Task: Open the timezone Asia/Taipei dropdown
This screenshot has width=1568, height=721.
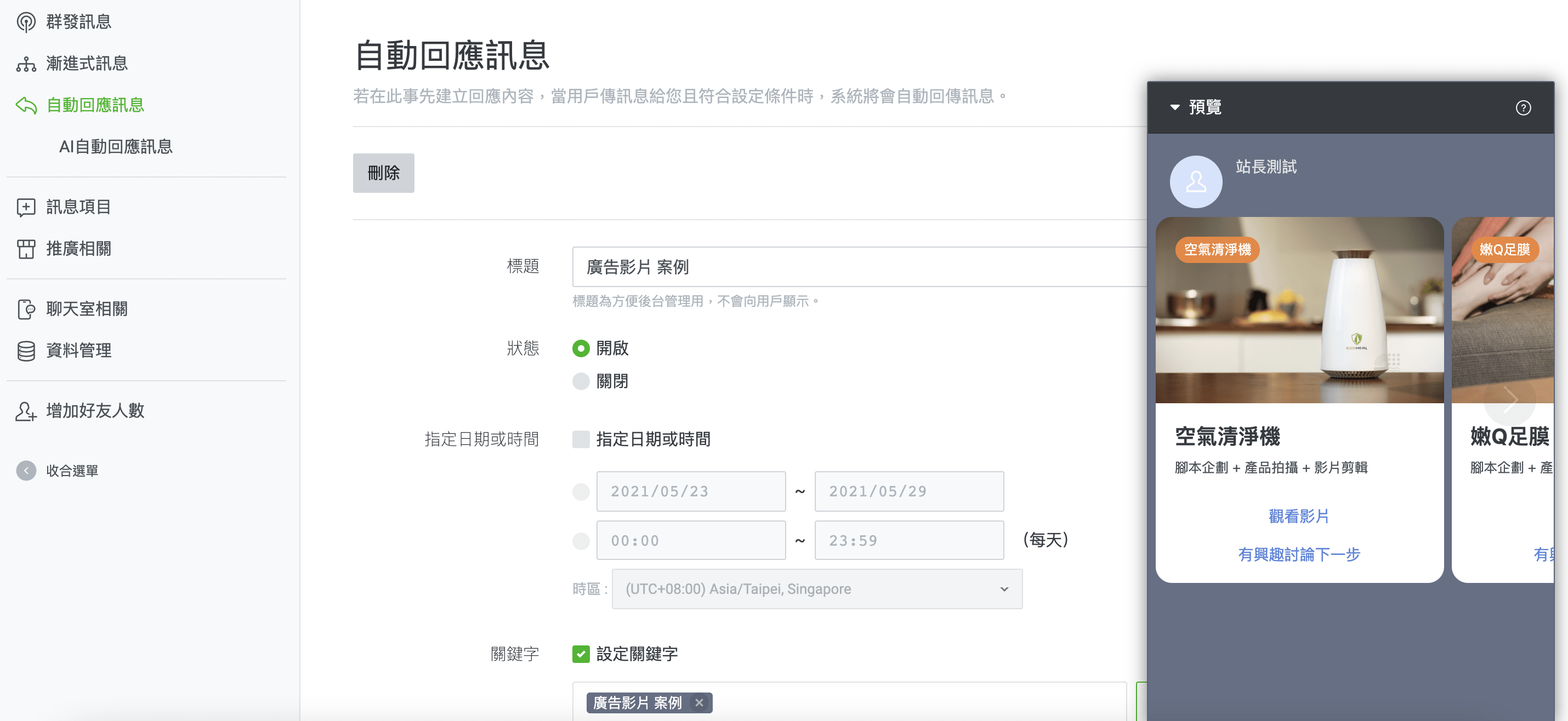Action: pos(817,589)
